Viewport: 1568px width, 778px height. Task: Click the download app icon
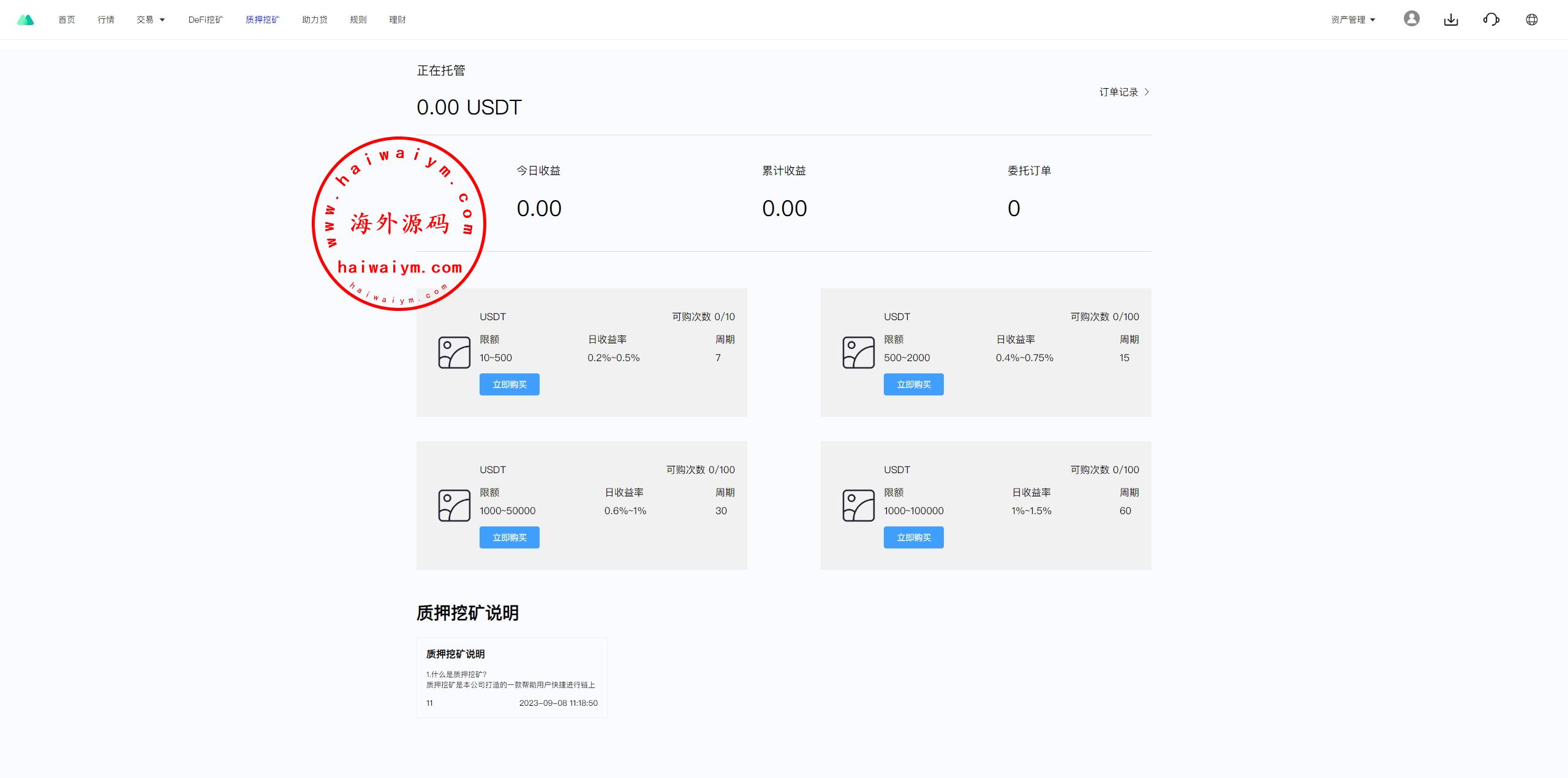pos(1451,20)
